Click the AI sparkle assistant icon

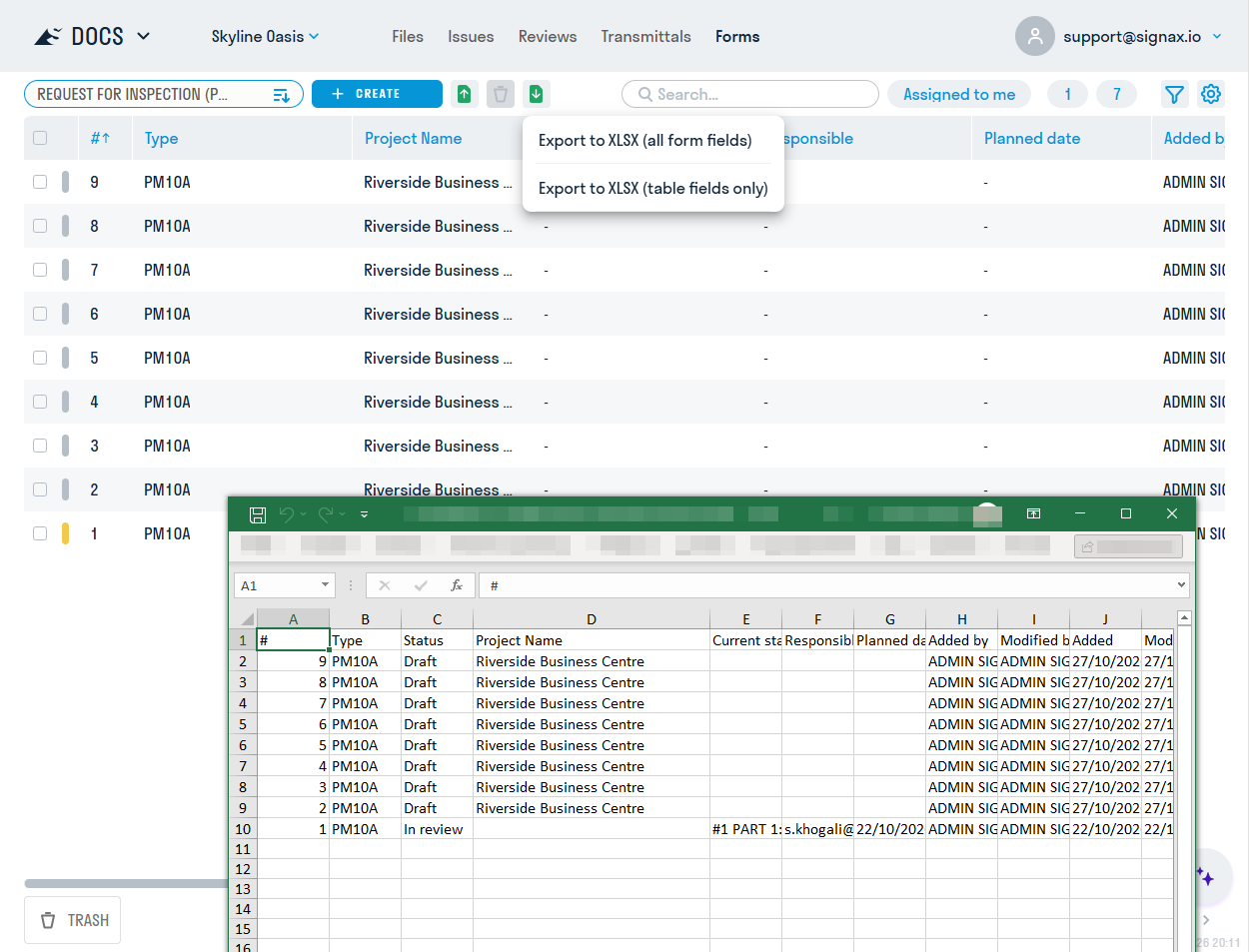1206,877
